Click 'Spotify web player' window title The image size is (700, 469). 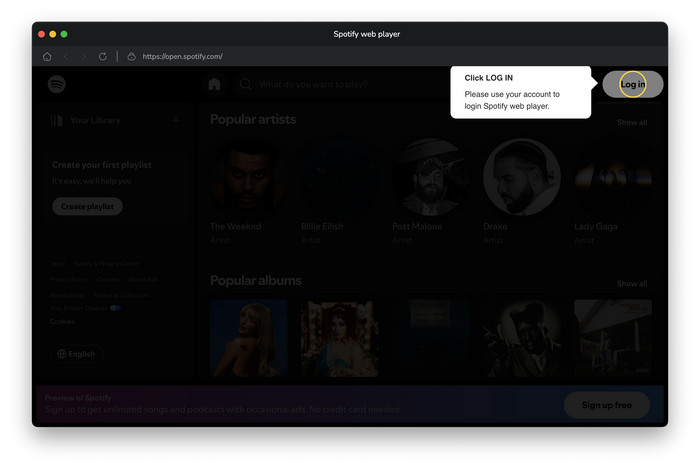point(367,34)
